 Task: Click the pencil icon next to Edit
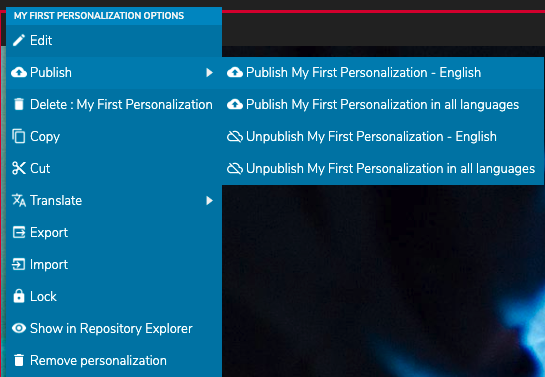(x=19, y=40)
